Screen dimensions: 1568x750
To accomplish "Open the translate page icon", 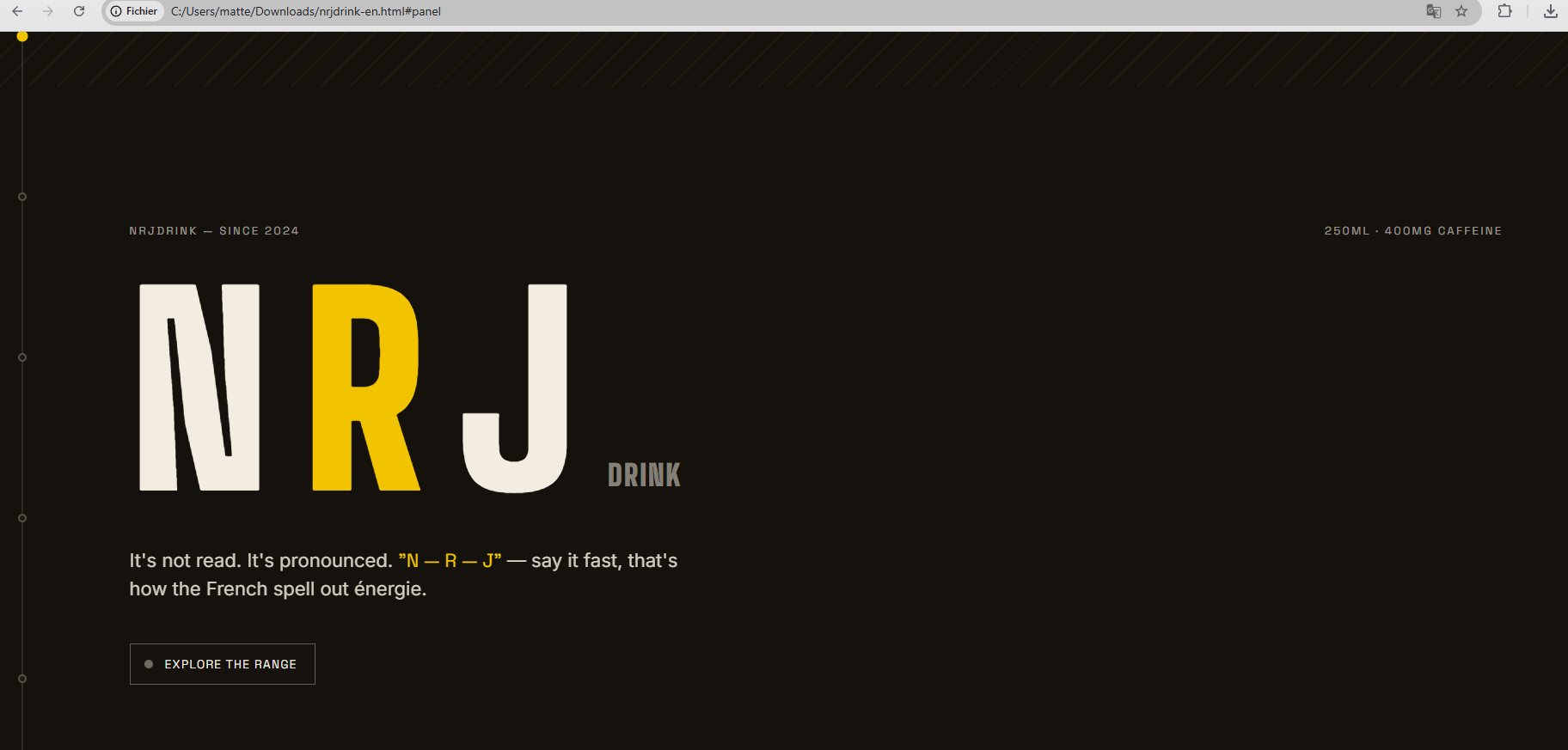I will pyautogui.click(x=1433, y=11).
